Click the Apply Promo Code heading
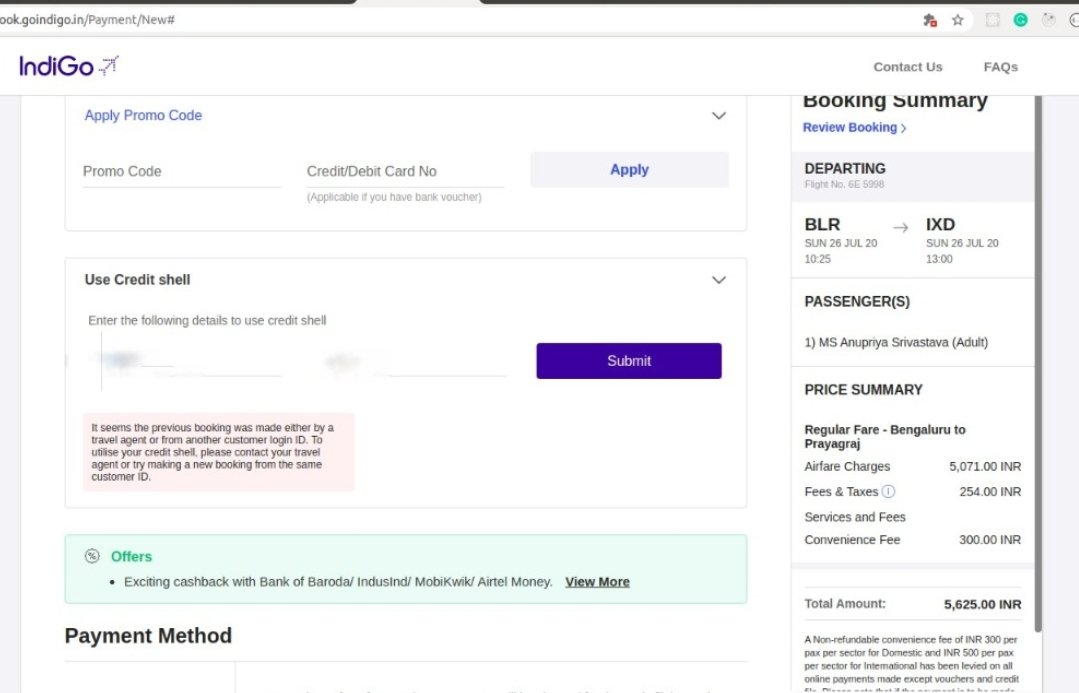Image resolution: width=1079 pixels, height=693 pixels. click(x=143, y=115)
